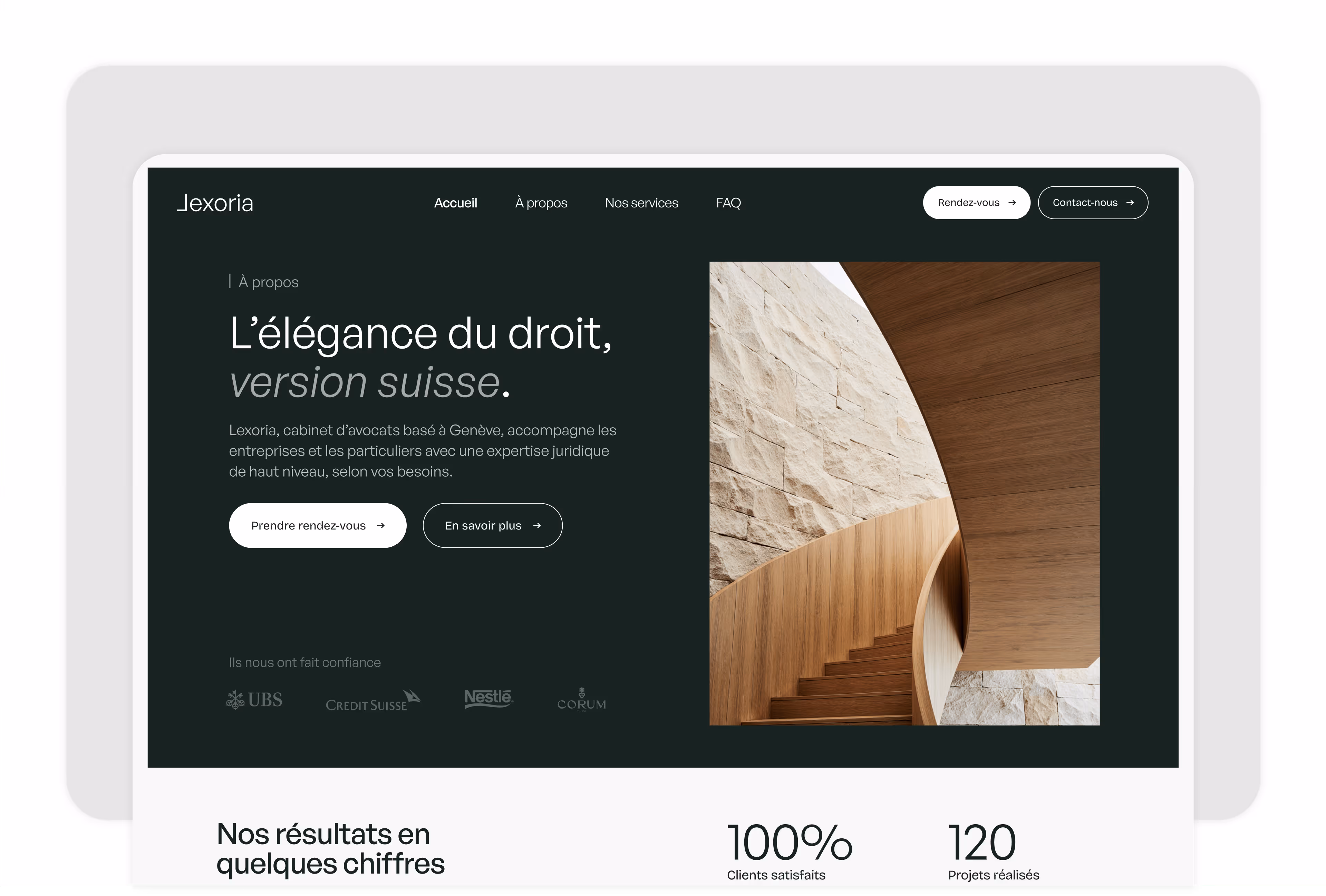1326x896 pixels.
Task: Open the FAQ section
Action: pyautogui.click(x=729, y=203)
